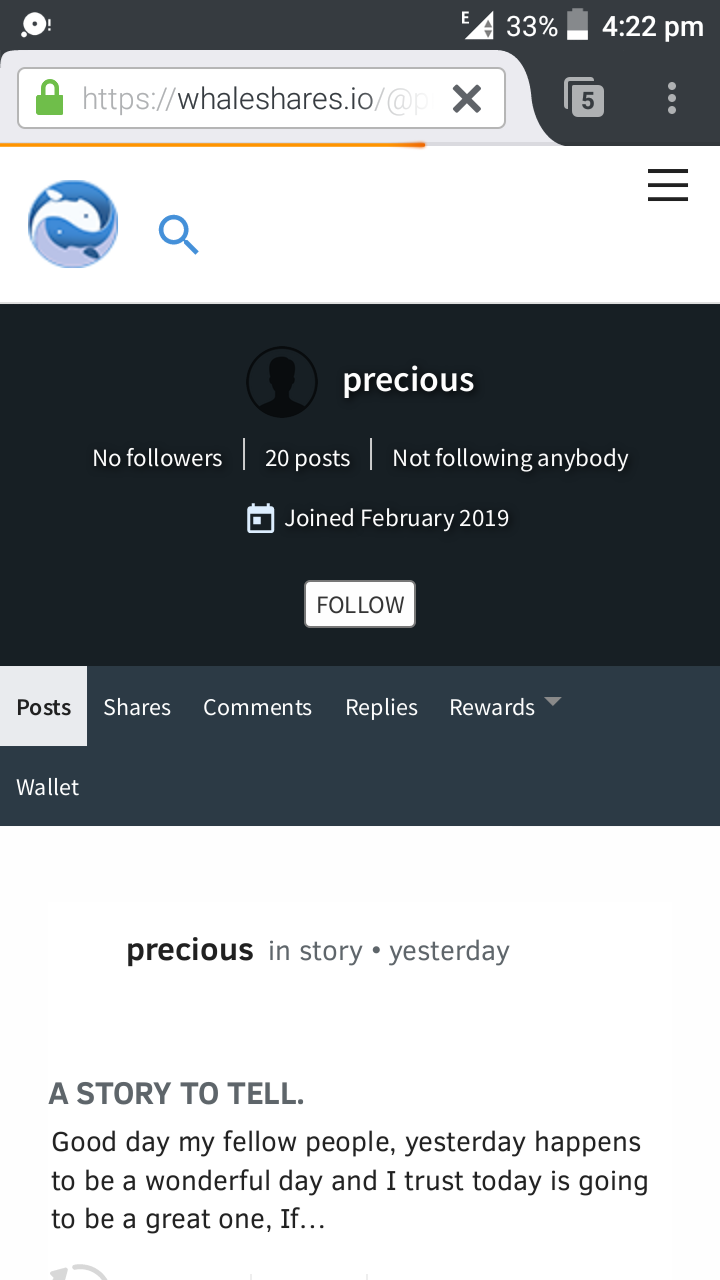The height and width of the screenshot is (1280, 720).
Task: Switch to the Comments tab
Action: (x=257, y=706)
